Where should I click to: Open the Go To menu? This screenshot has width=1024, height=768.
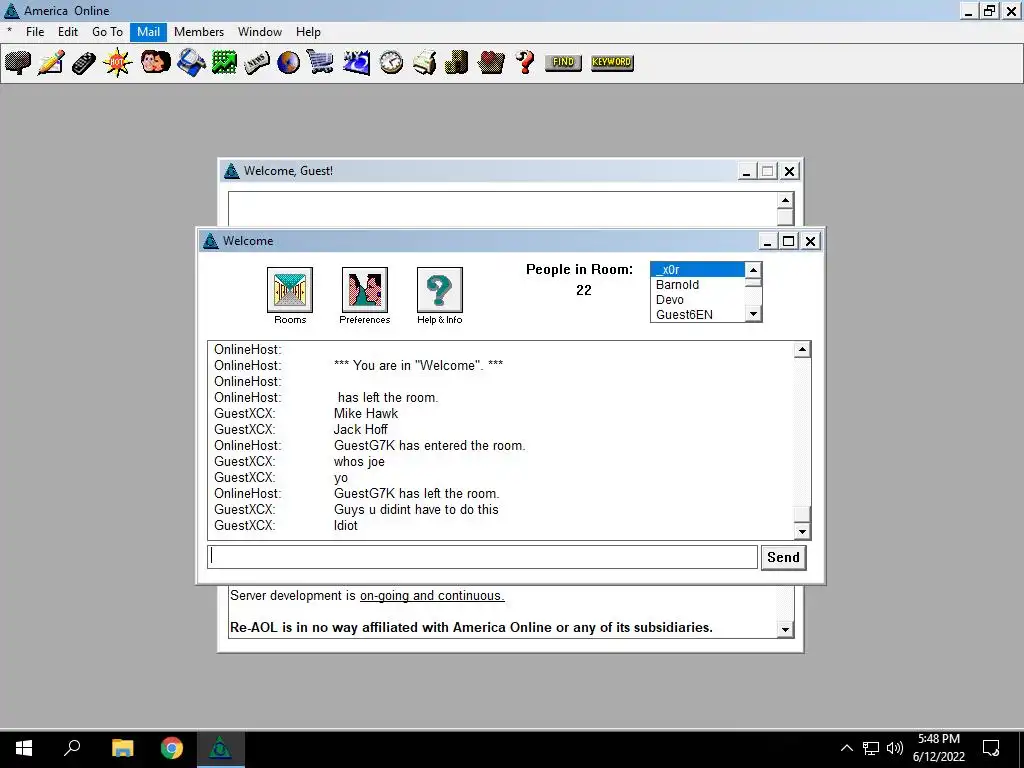(107, 32)
